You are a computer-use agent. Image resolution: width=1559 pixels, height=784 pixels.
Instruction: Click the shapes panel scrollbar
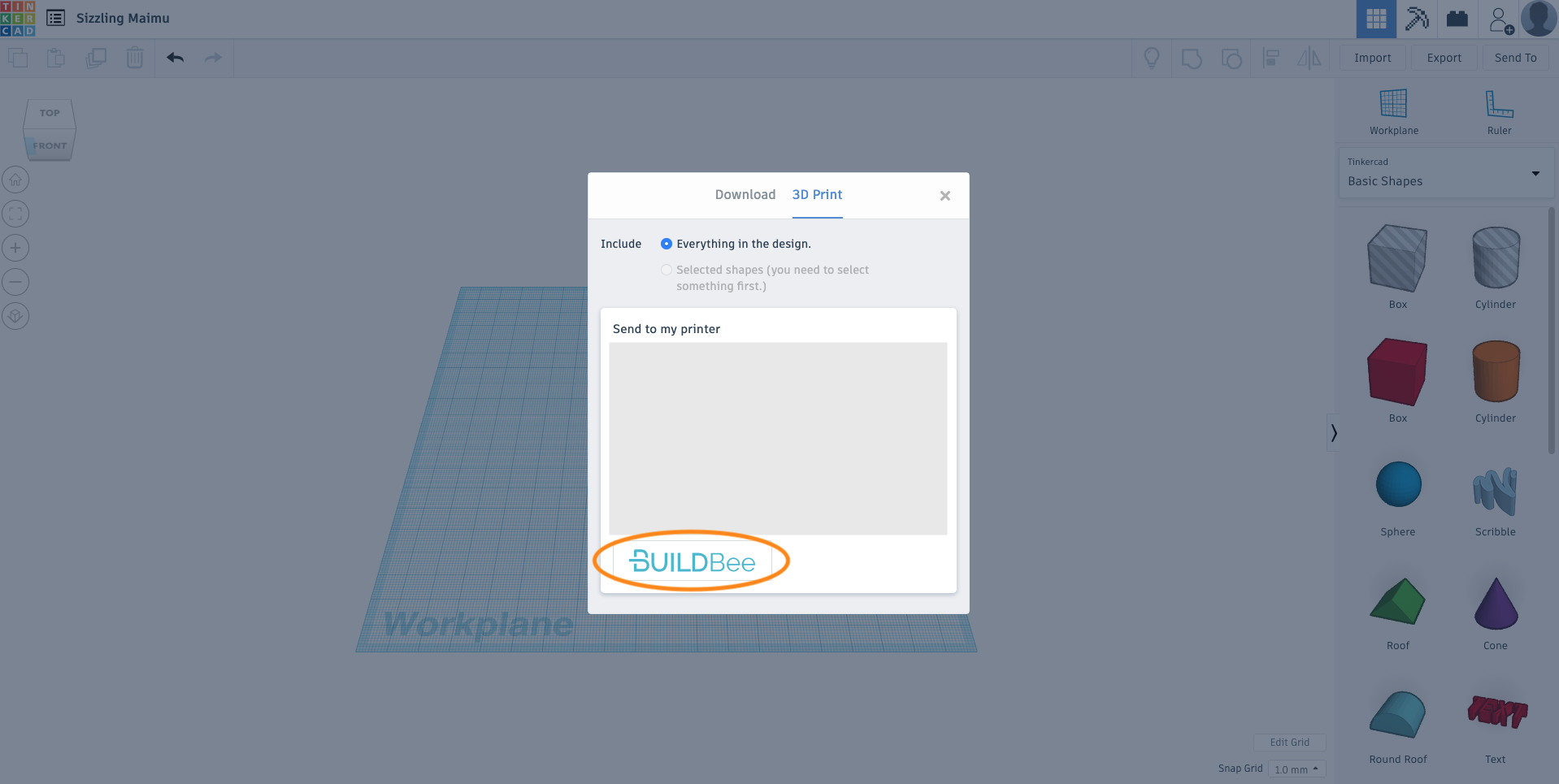pyautogui.click(x=1552, y=331)
